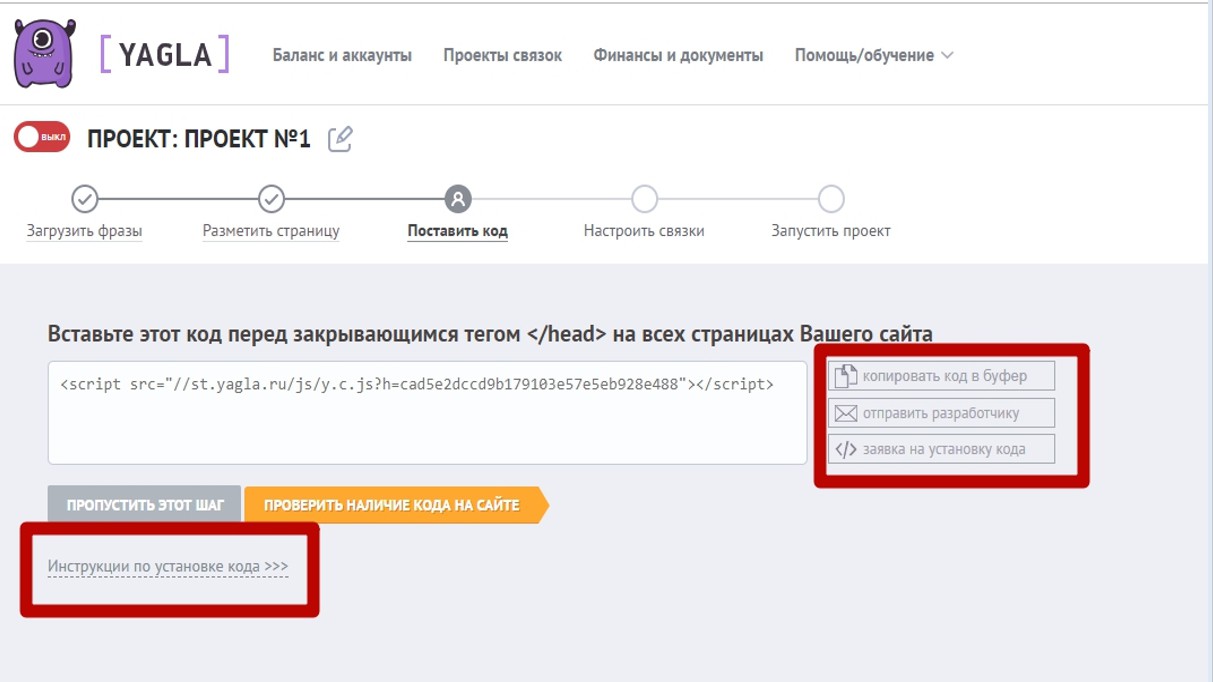Screen dimensions: 1213x682
Task: Click the checkmark circle above Разметить страницу
Action: pyautogui.click(x=271, y=199)
